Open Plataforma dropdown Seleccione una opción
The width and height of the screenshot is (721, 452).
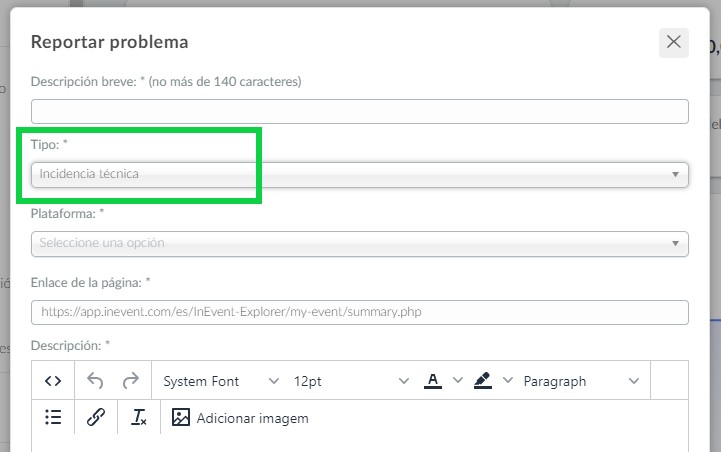coord(360,244)
